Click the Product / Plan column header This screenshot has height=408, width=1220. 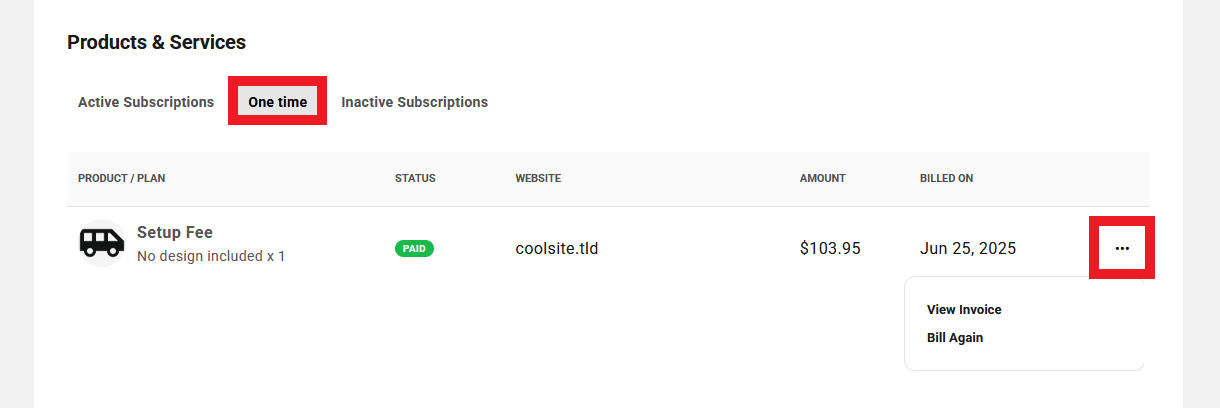pos(122,179)
